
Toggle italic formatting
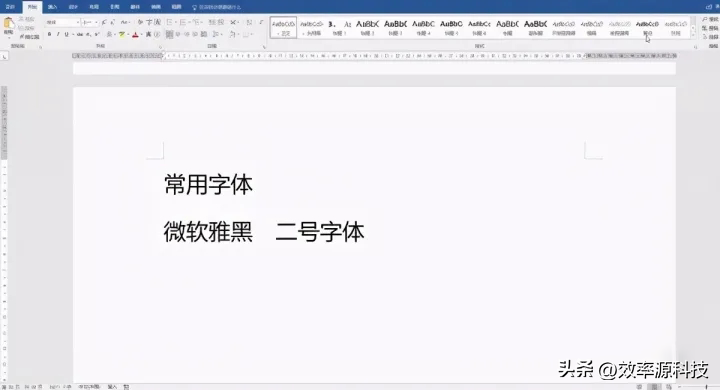pos(58,34)
